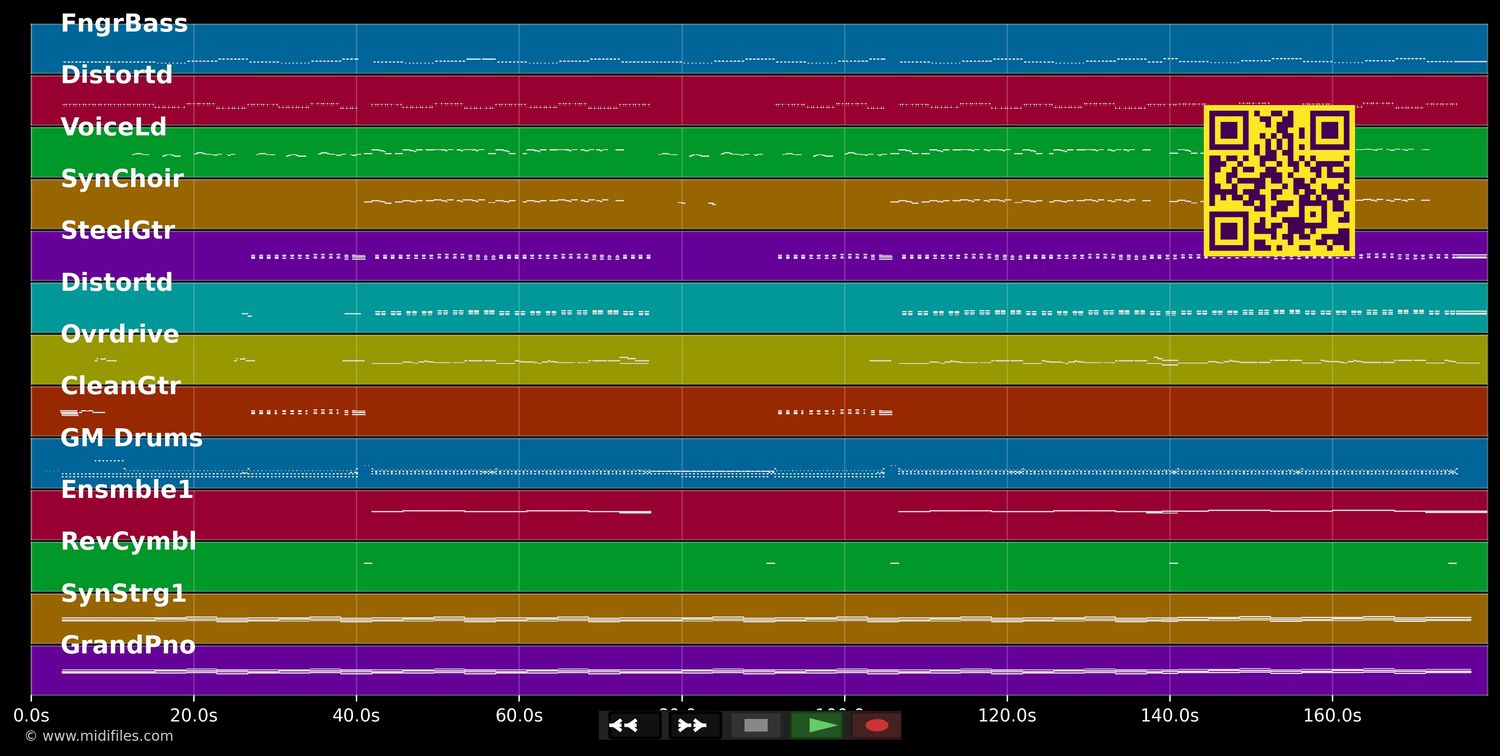1500x756 pixels.
Task: Click the yellow QR code image
Action: (1279, 181)
